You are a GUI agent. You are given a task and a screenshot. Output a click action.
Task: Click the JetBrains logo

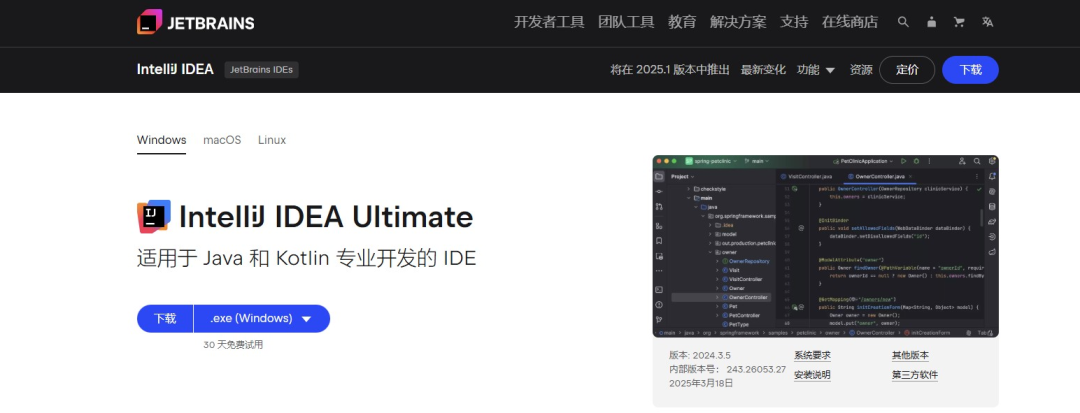196,22
